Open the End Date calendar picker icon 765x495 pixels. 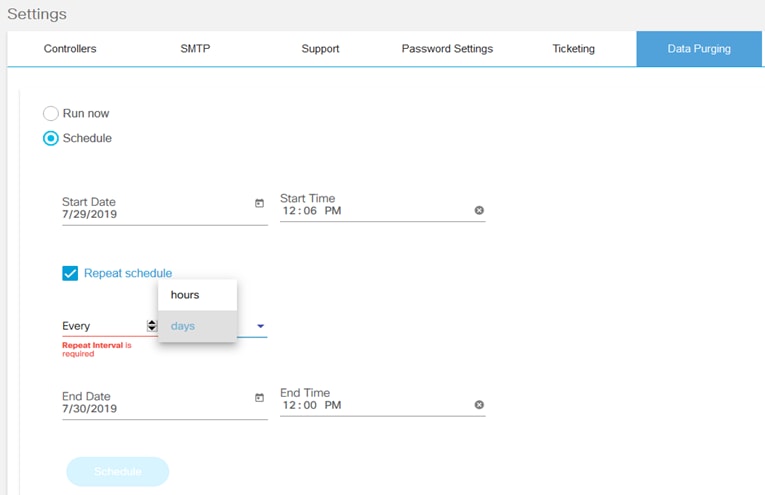click(259, 397)
